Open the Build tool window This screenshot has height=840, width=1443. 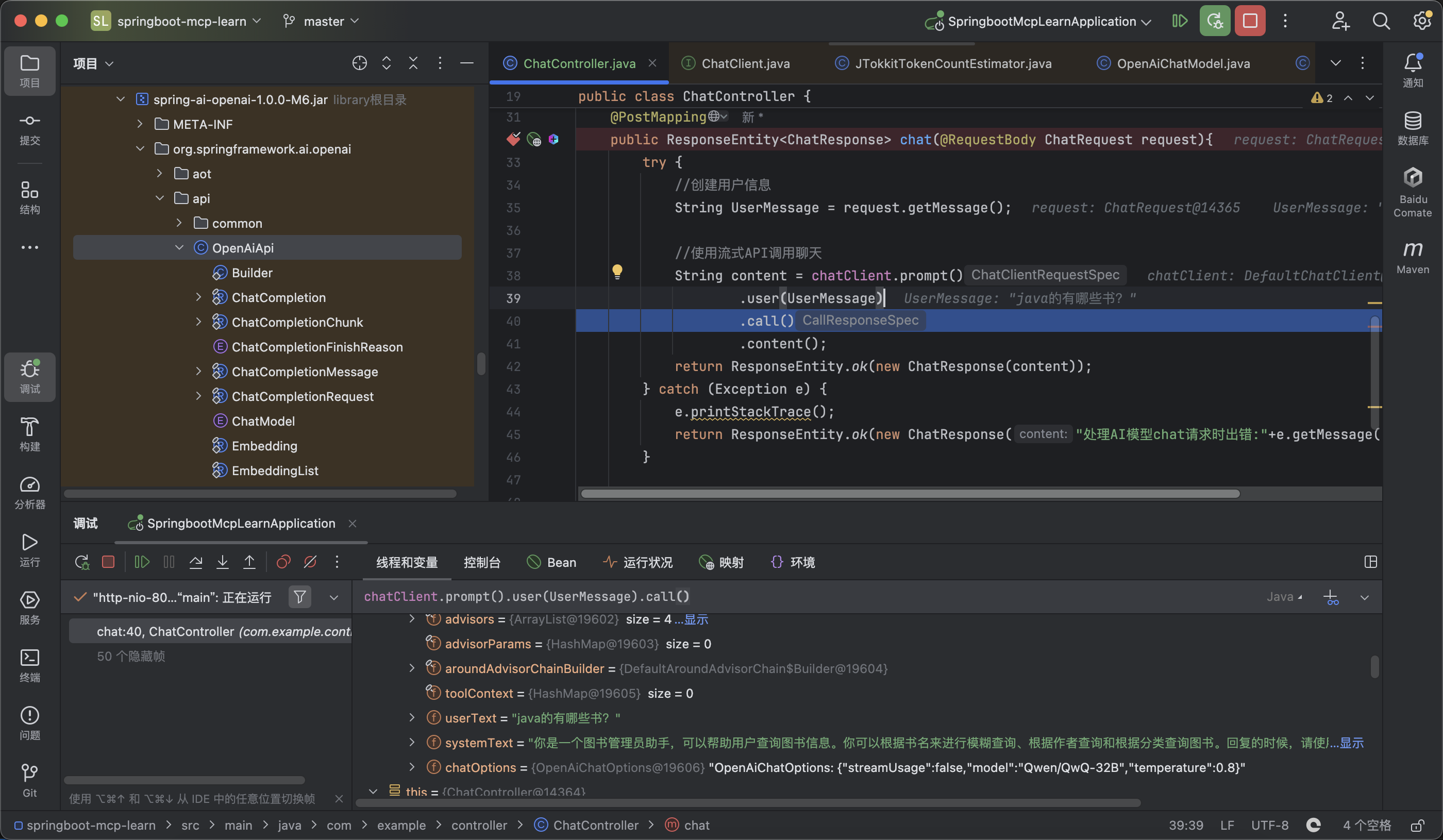(x=30, y=434)
